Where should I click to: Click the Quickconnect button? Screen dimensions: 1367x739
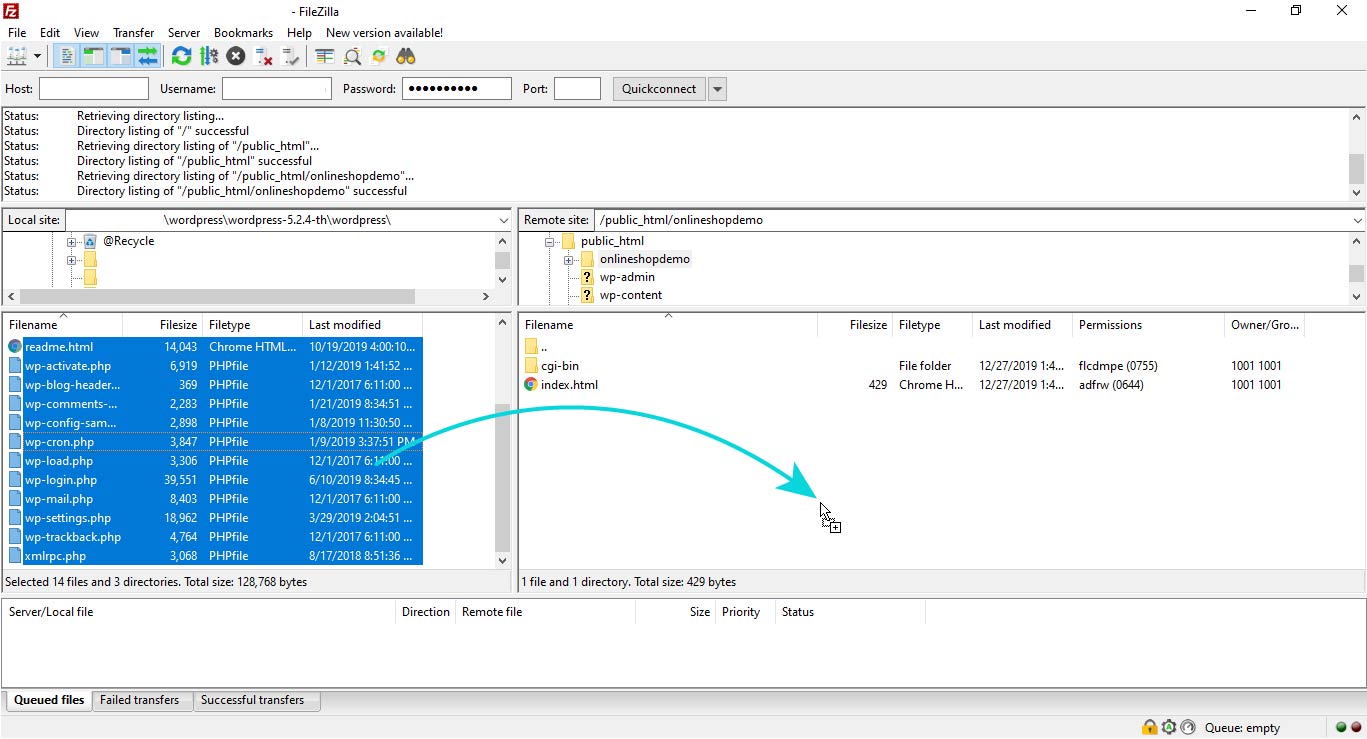click(x=659, y=89)
